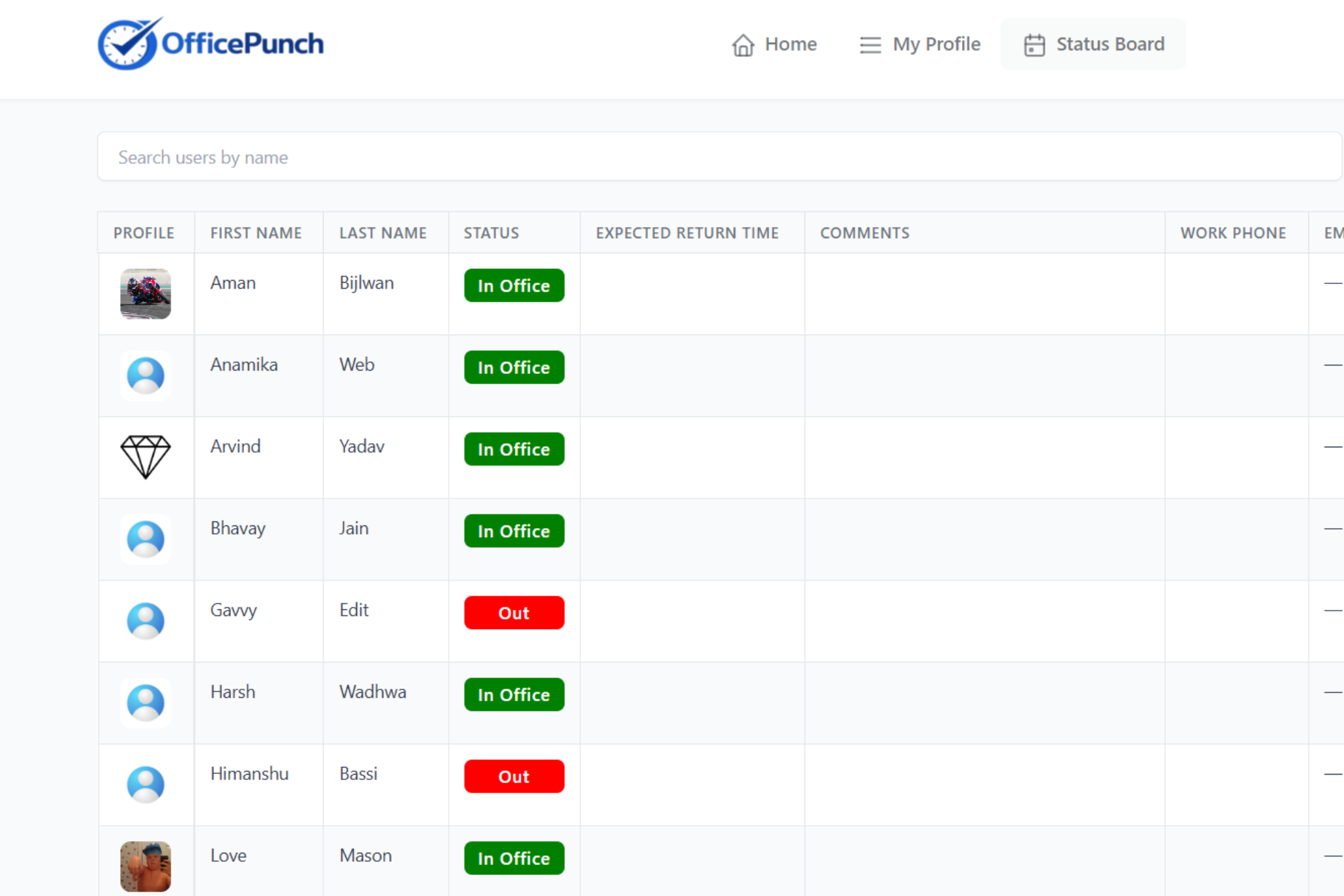Click Gavvy's default avatar icon

tap(146, 621)
